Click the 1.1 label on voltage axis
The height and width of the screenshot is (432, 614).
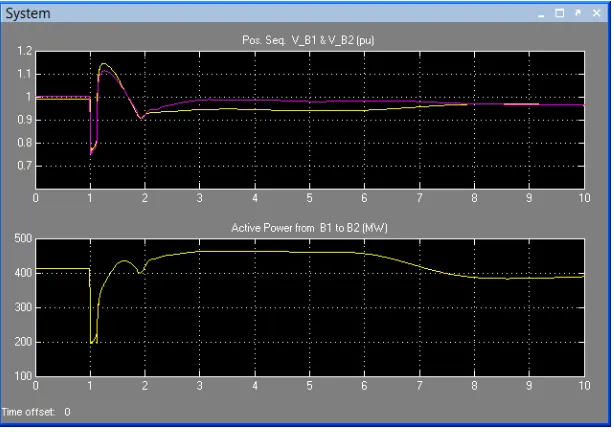24,74
